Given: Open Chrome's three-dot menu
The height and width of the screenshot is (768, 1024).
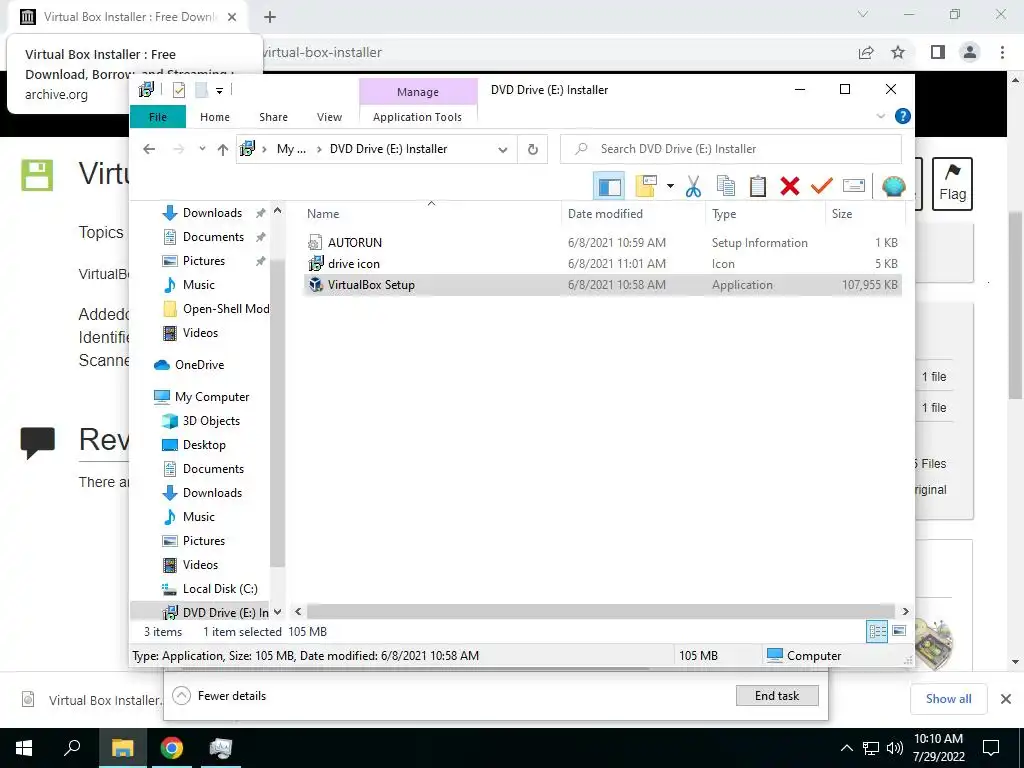Looking at the screenshot, I should [x=1002, y=52].
